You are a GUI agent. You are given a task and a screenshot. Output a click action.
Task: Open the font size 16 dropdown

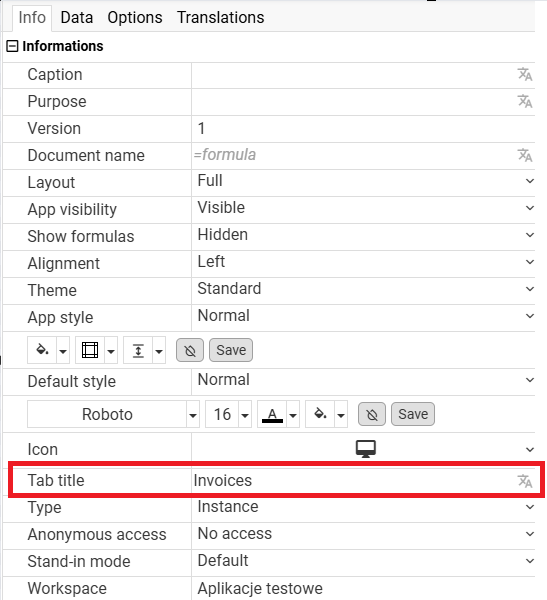pyautogui.click(x=245, y=415)
